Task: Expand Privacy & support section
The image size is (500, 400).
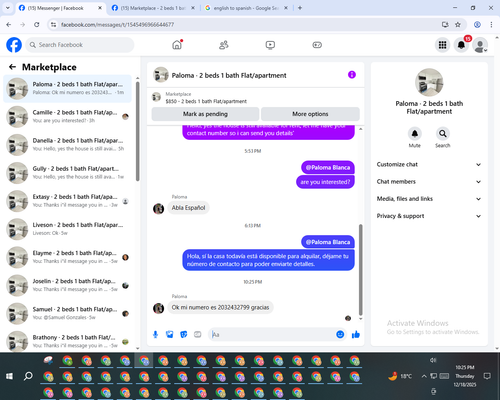Action: [429, 216]
